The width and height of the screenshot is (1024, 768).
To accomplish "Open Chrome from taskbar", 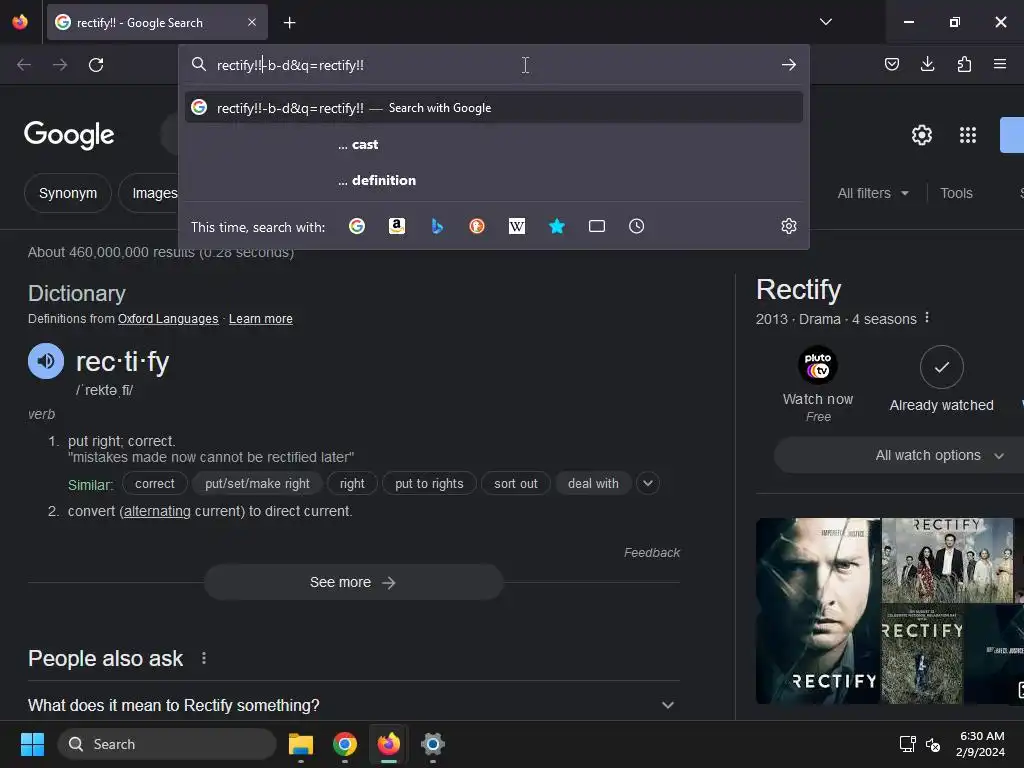I will pyautogui.click(x=345, y=744).
